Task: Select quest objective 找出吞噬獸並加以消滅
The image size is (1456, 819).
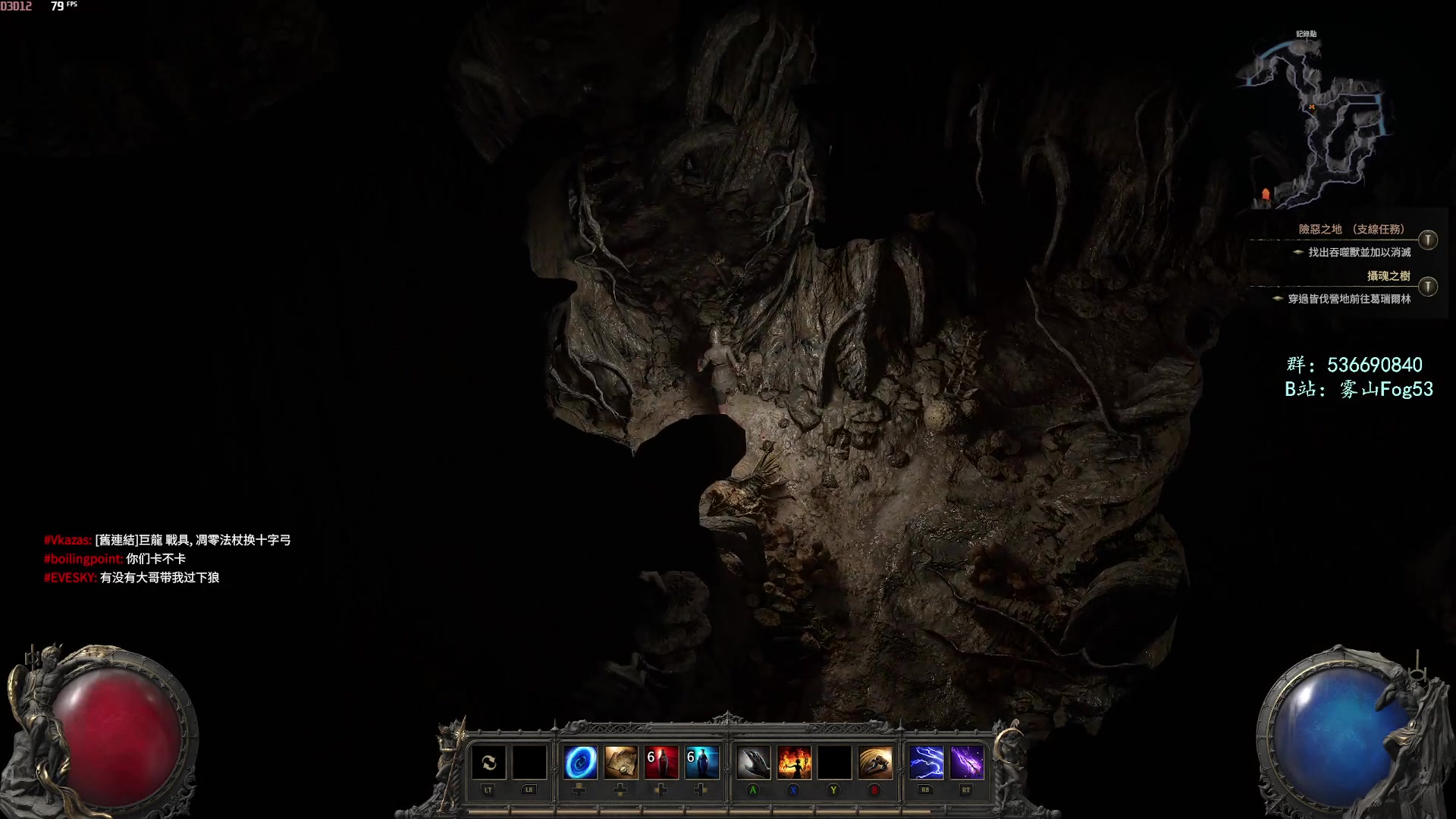Action: point(1360,253)
